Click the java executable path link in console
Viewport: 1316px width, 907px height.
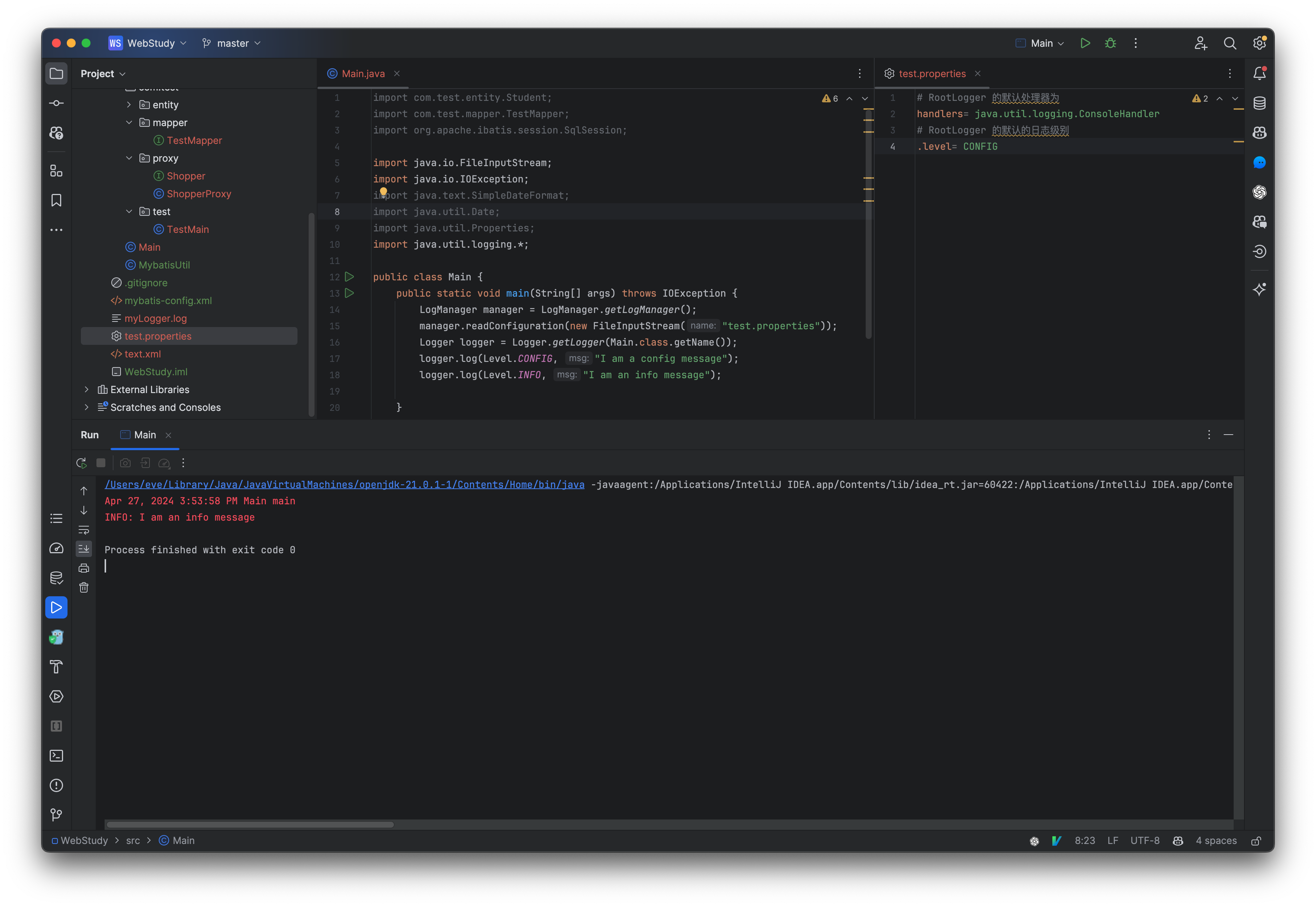pos(344,484)
